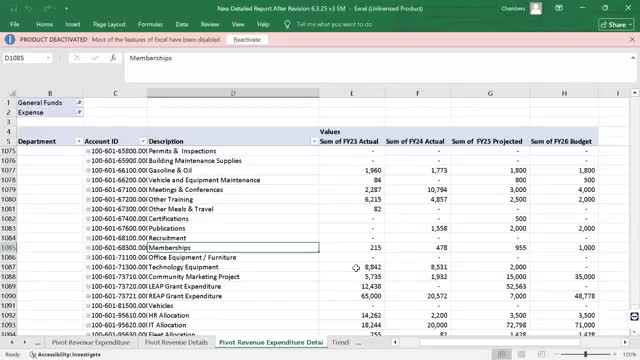Open the Help tab
The width and height of the screenshot is (640, 360).
(263, 24)
